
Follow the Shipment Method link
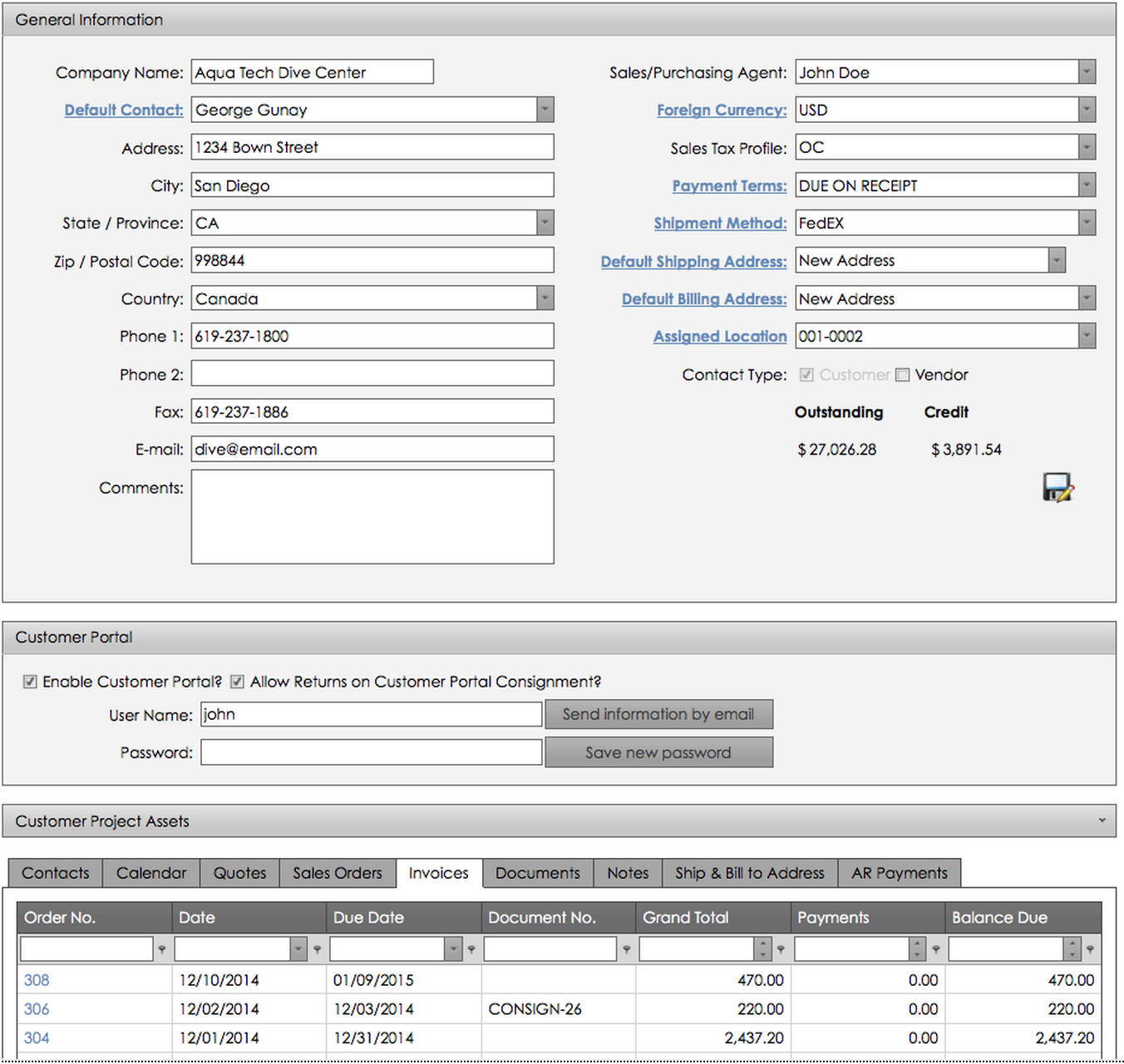[x=720, y=223]
